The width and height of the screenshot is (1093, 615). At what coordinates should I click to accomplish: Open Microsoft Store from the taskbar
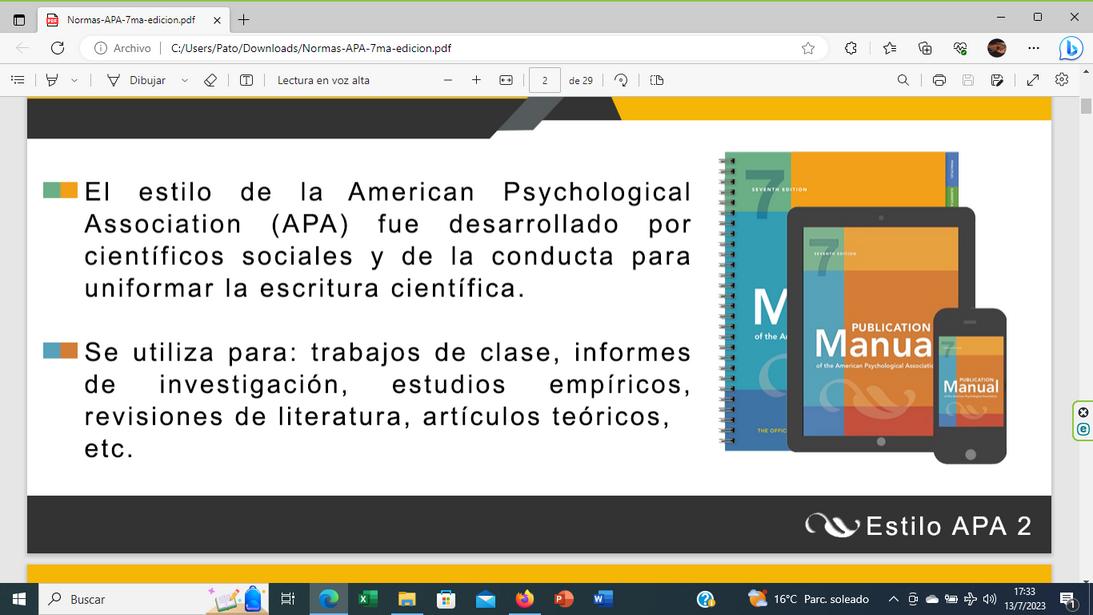point(446,599)
